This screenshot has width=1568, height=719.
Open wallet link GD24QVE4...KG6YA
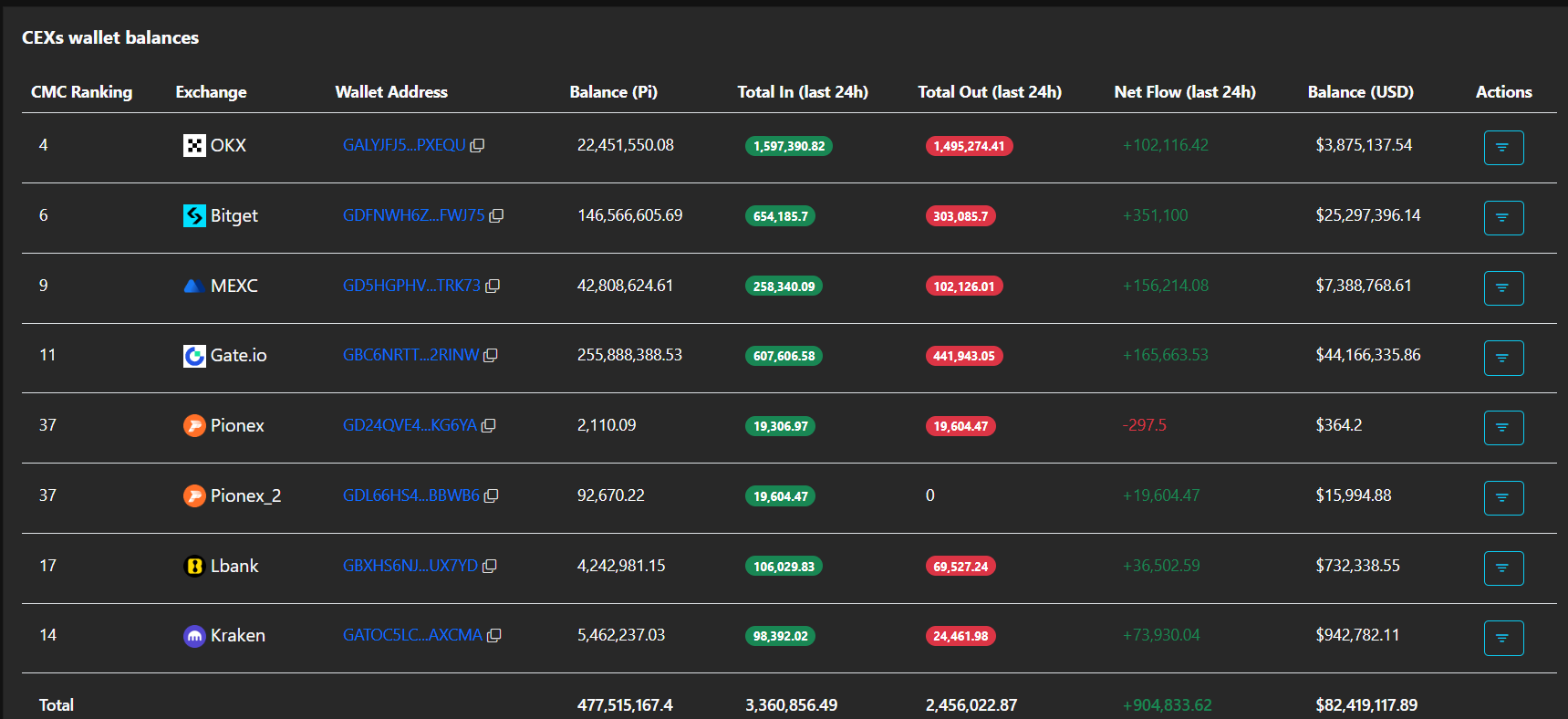pyautogui.click(x=410, y=425)
